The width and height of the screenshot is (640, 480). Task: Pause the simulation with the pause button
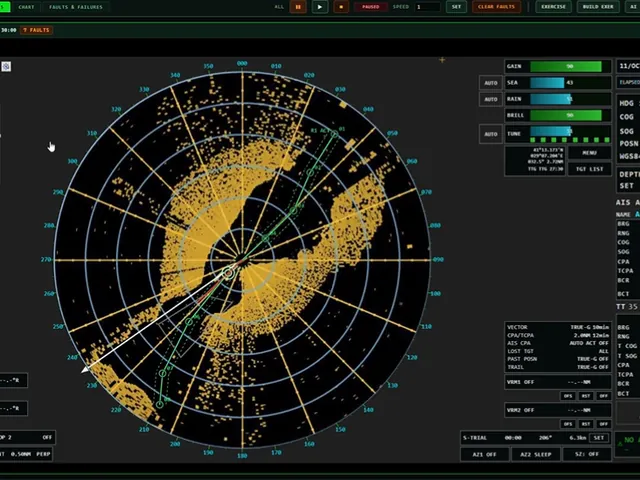(x=298, y=7)
